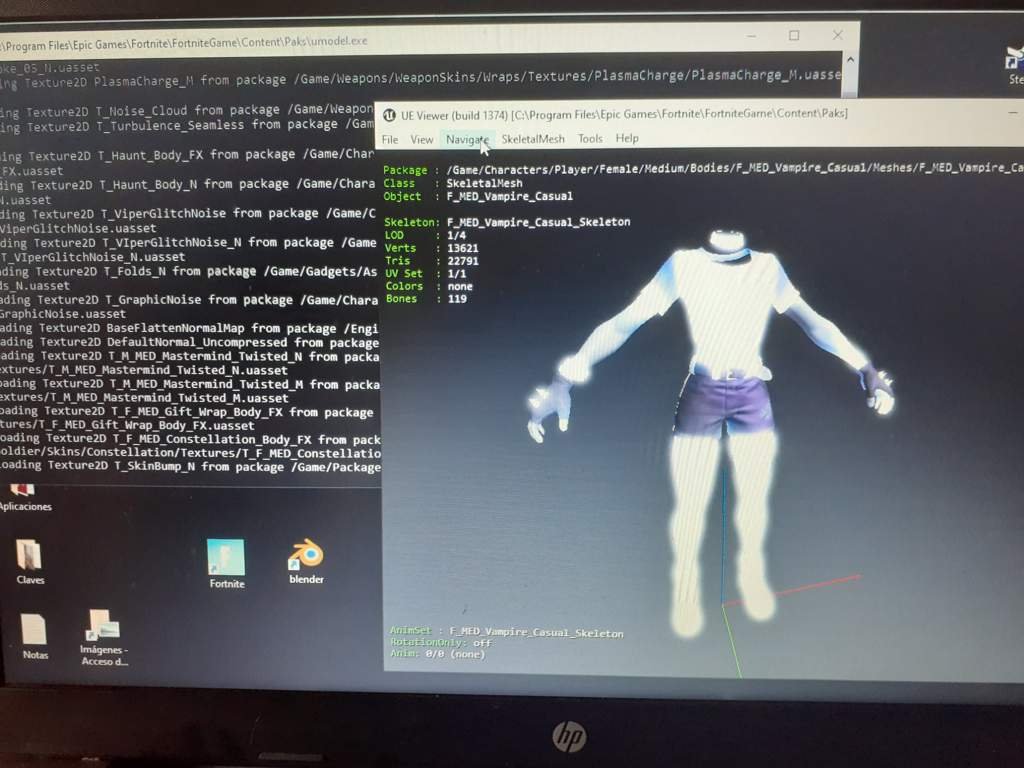Close the umodel.exe console window
This screenshot has height=768, width=1024.
pyautogui.click(x=837, y=35)
